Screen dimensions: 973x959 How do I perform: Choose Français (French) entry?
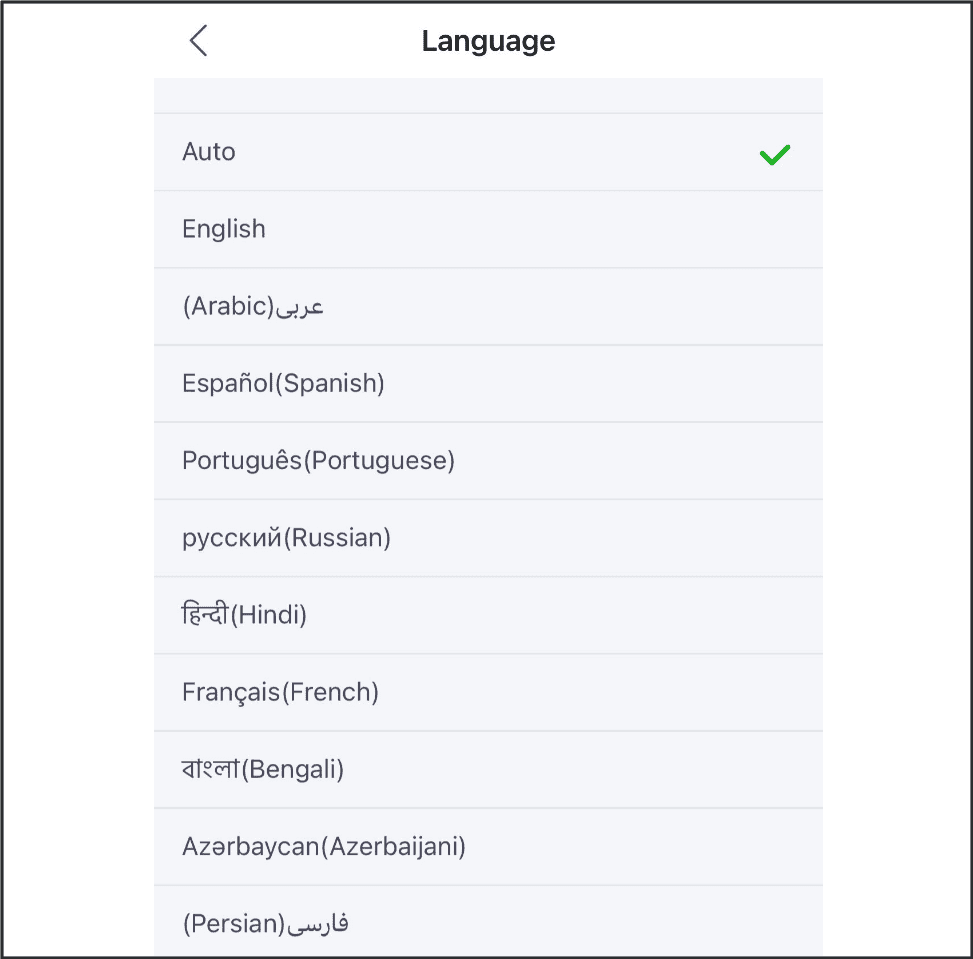point(488,693)
